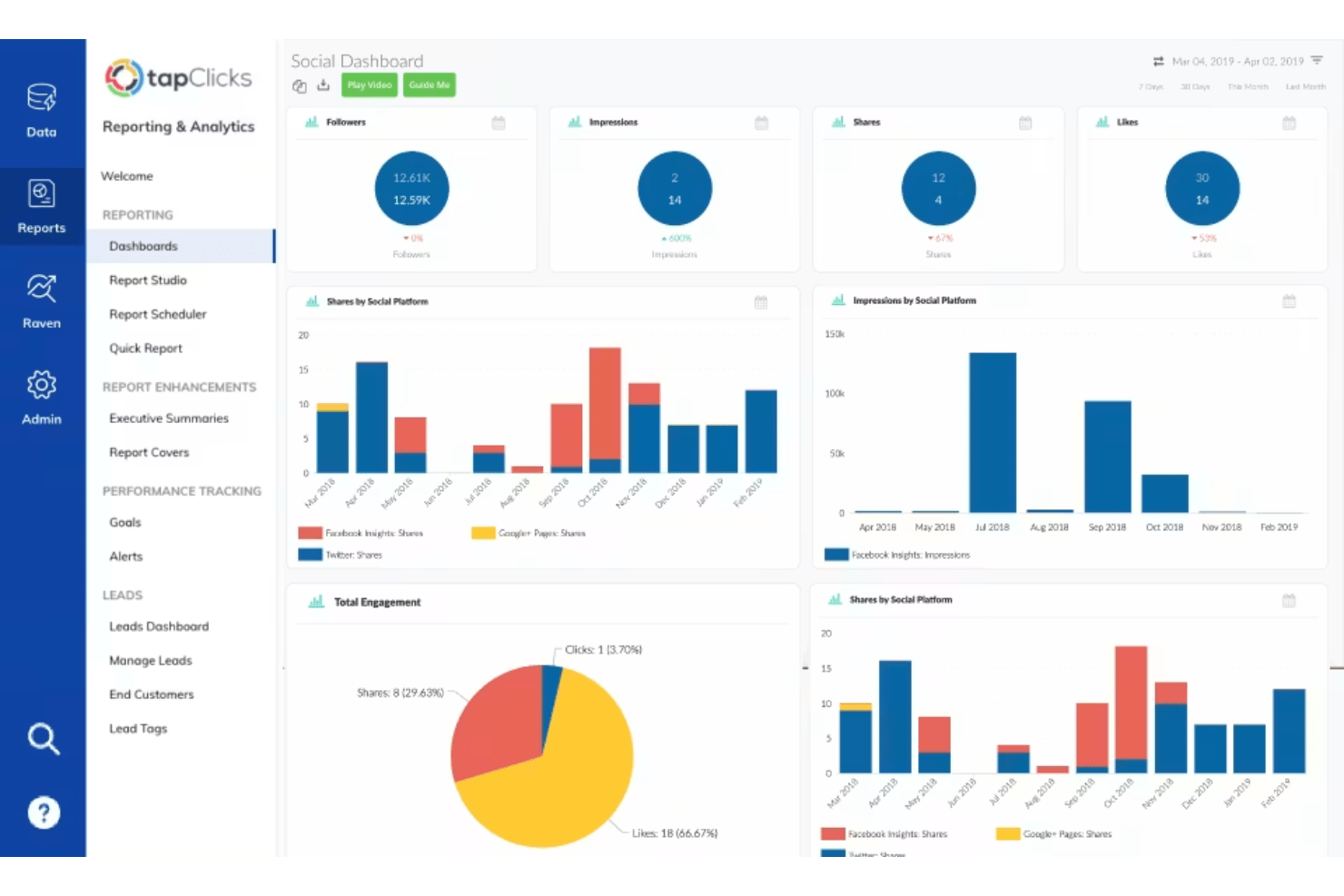Click calendar icon on lower Shares by Social Platform
1344x896 pixels.
1289,600
